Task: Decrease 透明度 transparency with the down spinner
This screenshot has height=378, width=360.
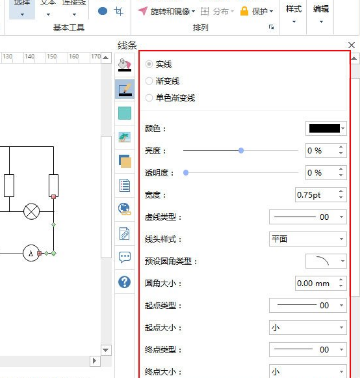Action: pyautogui.click(x=341, y=176)
